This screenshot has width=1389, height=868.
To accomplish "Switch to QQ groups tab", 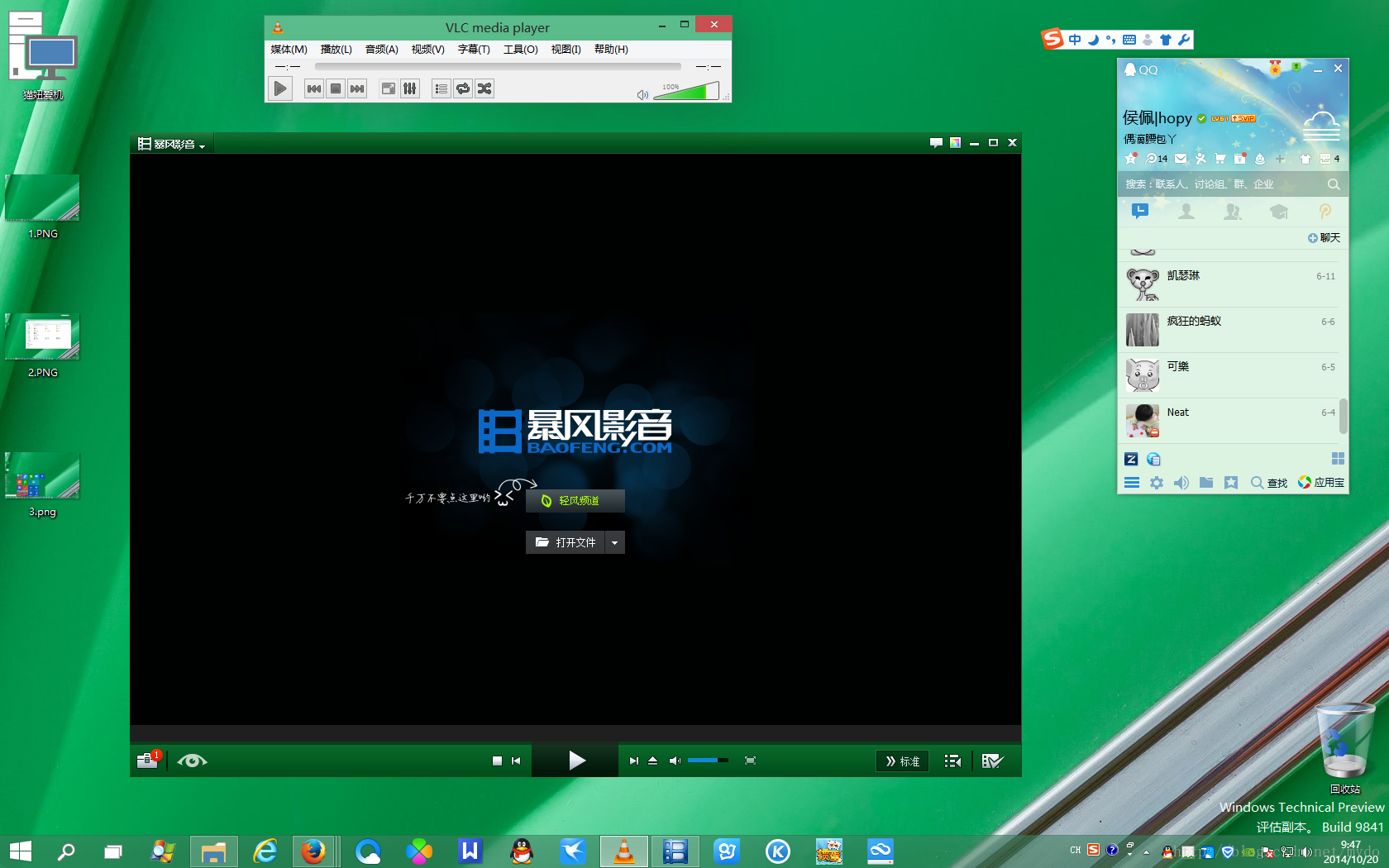I will click(1233, 212).
